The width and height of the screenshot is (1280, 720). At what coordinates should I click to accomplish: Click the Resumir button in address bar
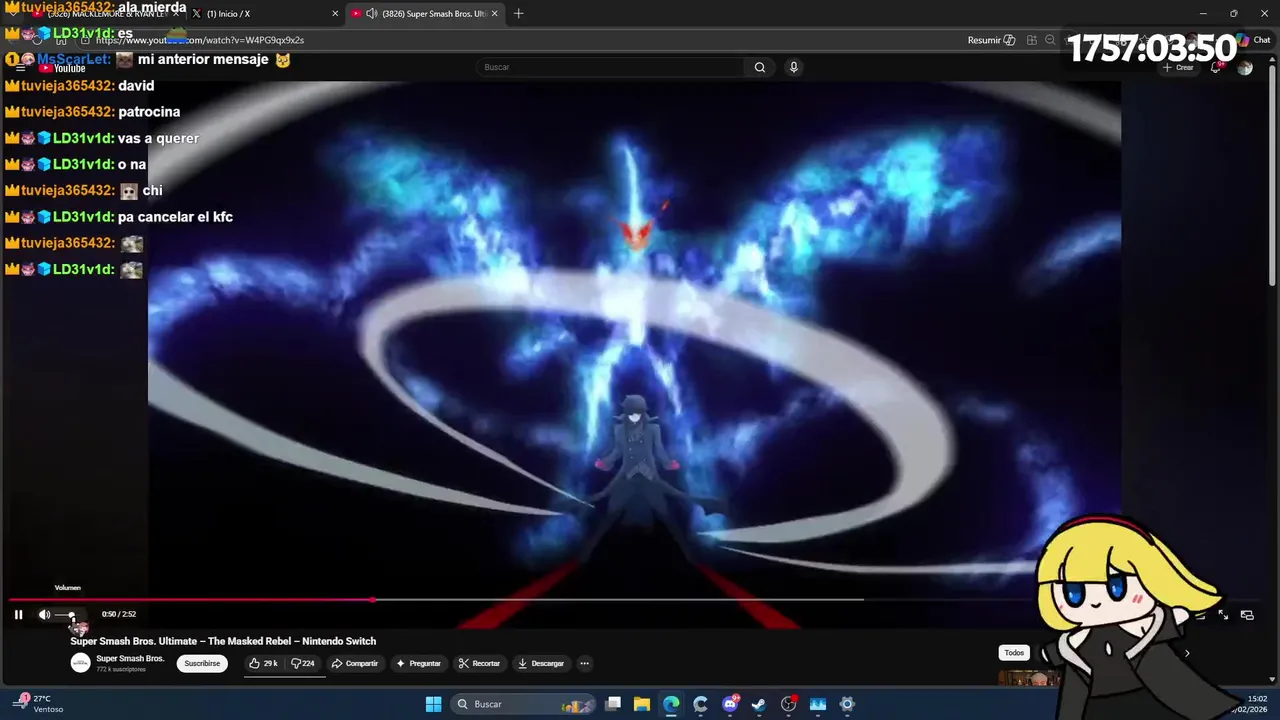point(991,40)
